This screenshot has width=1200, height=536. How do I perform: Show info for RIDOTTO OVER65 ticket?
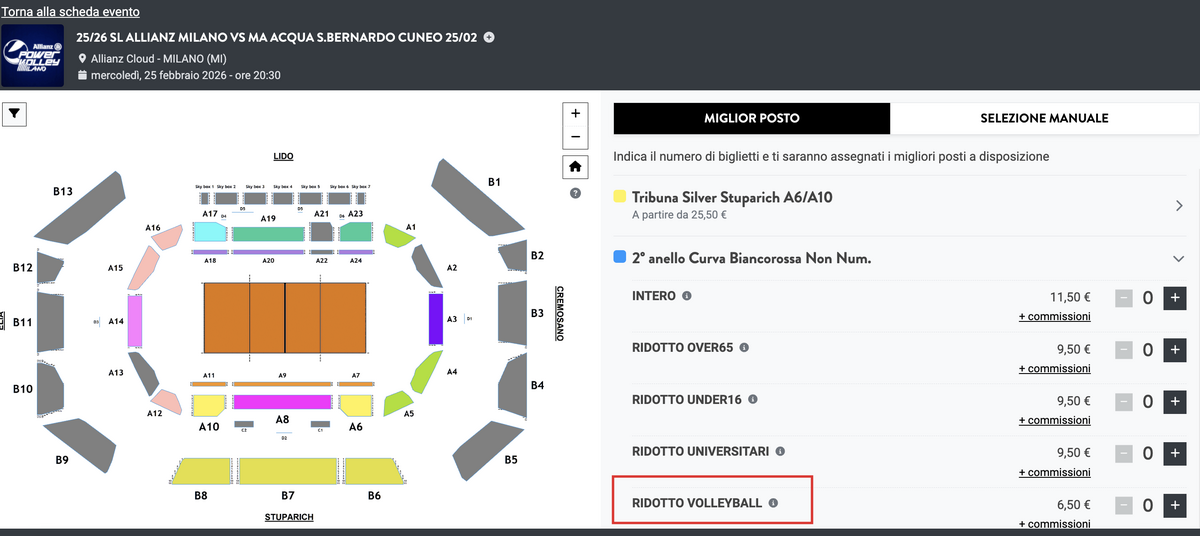point(743,348)
